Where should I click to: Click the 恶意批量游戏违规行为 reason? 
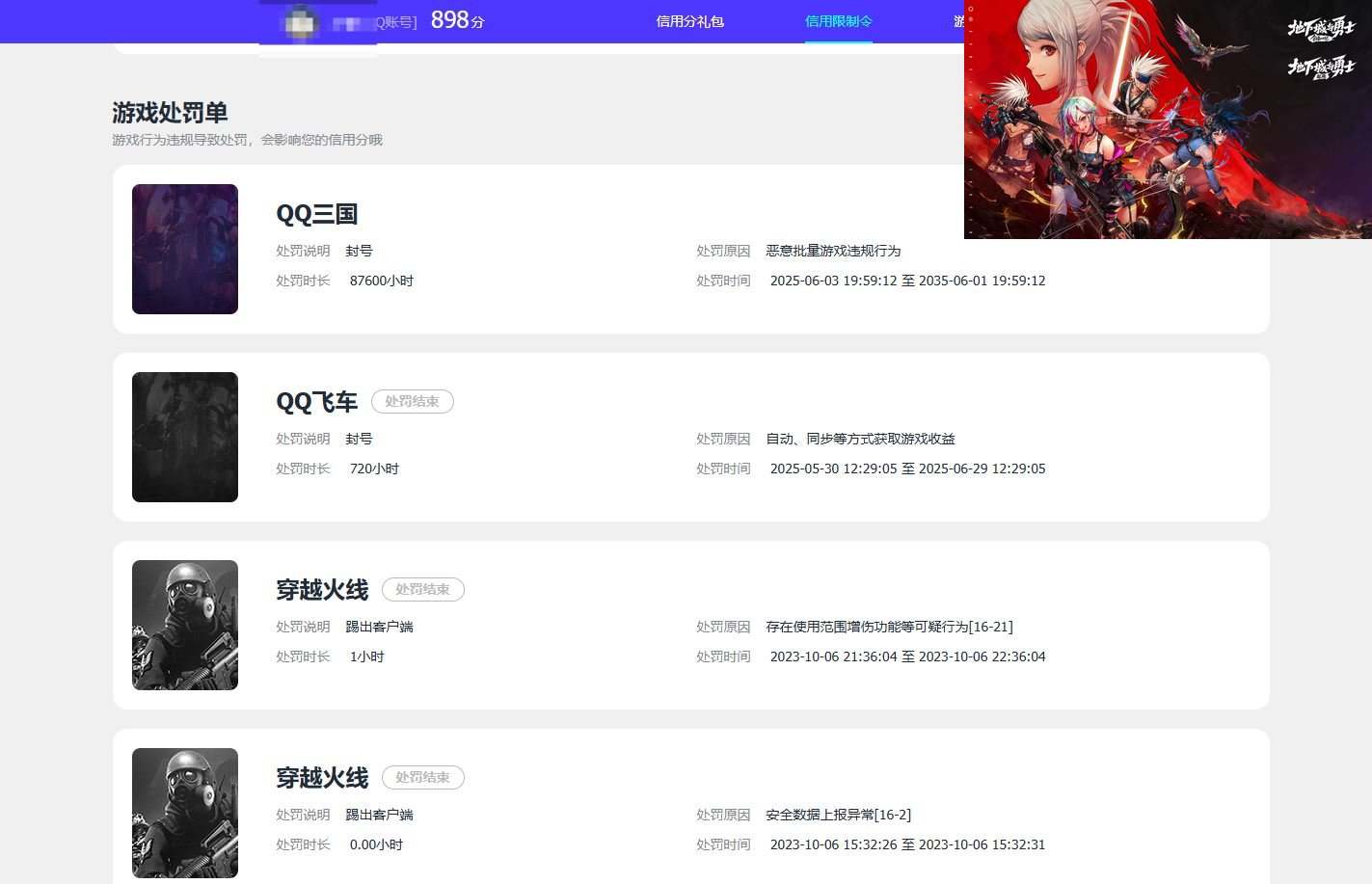(833, 251)
